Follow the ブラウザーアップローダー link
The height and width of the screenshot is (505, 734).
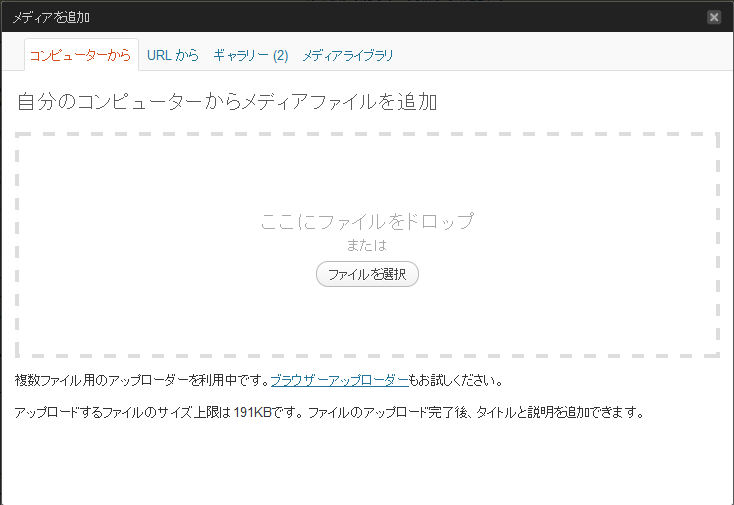pyautogui.click(x=339, y=381)
